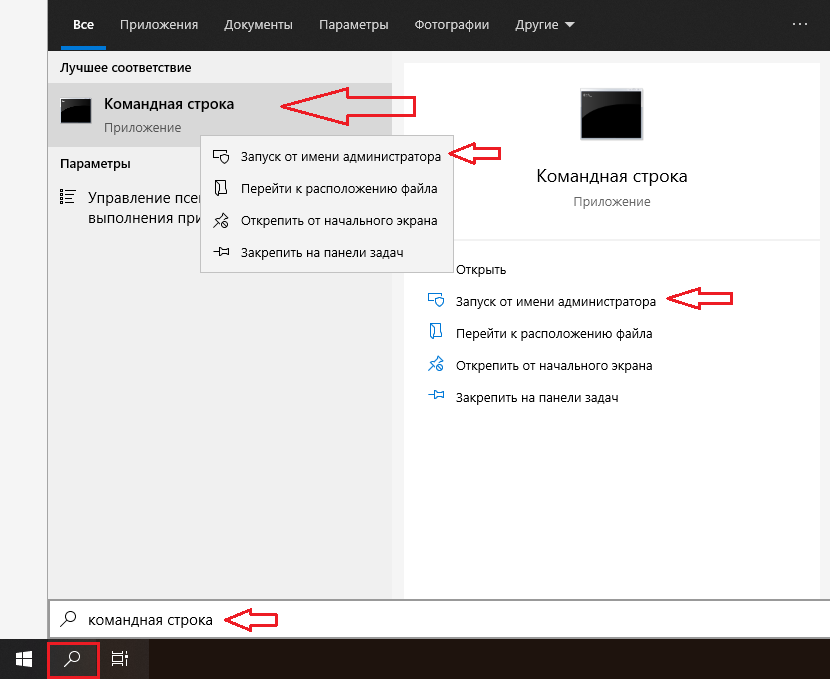Viewport: 830px width, 679px height.
Task: Click the taskbar search magnifier icon
Action: [x=73, y=659]
